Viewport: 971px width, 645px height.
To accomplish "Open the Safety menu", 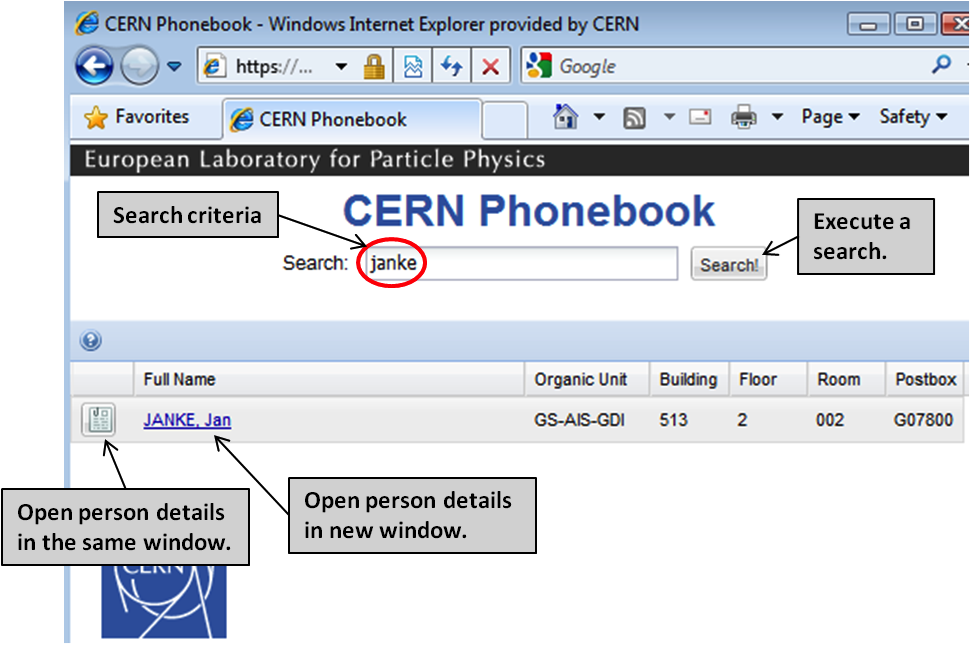I will (912, 117).
